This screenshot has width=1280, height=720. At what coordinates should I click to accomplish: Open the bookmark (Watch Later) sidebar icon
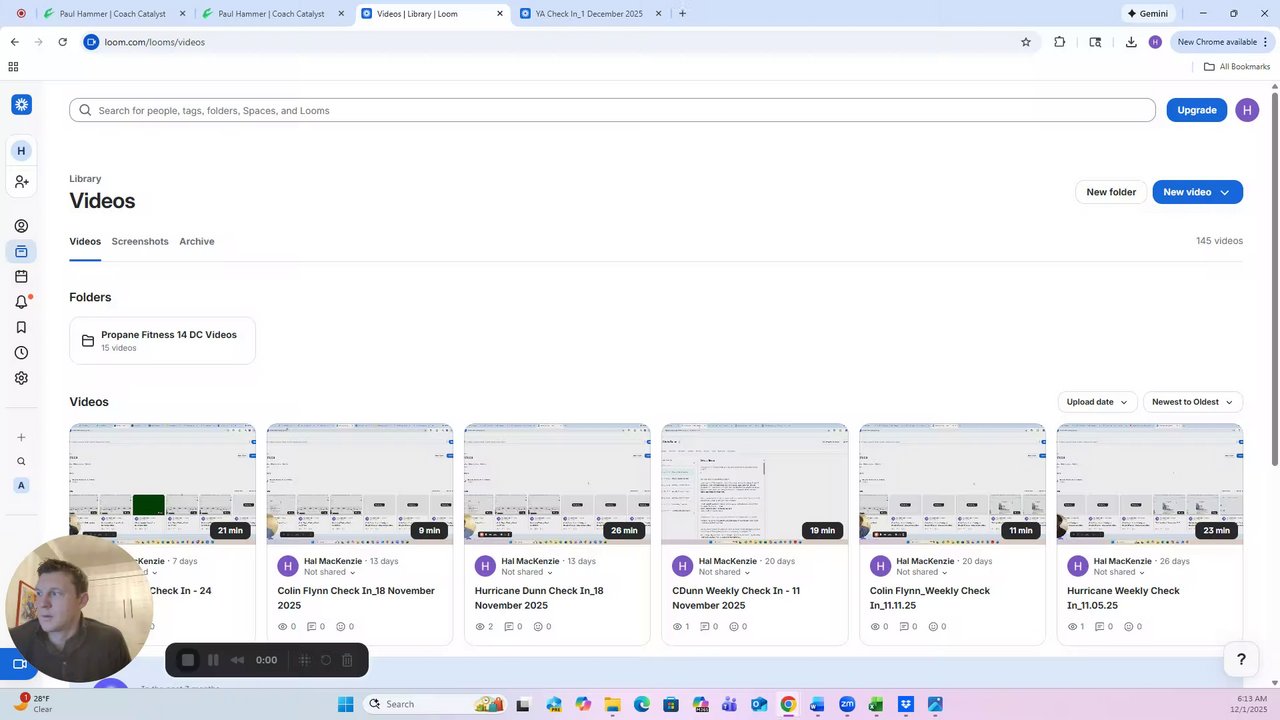(21, 327)
